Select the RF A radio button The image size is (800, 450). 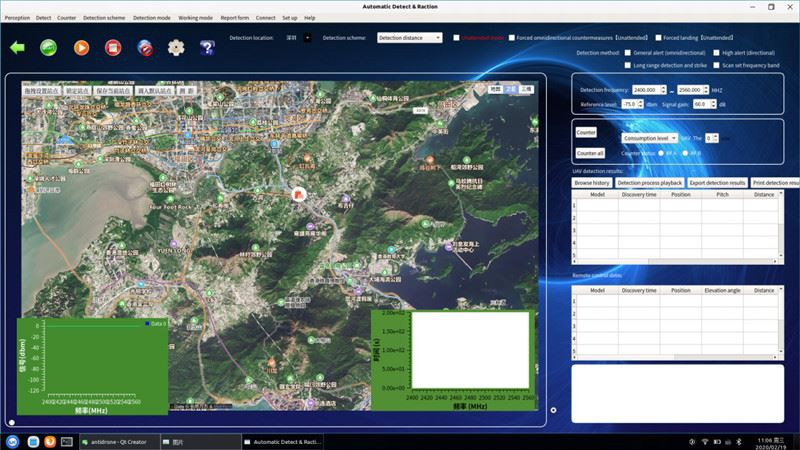(660, 153)
